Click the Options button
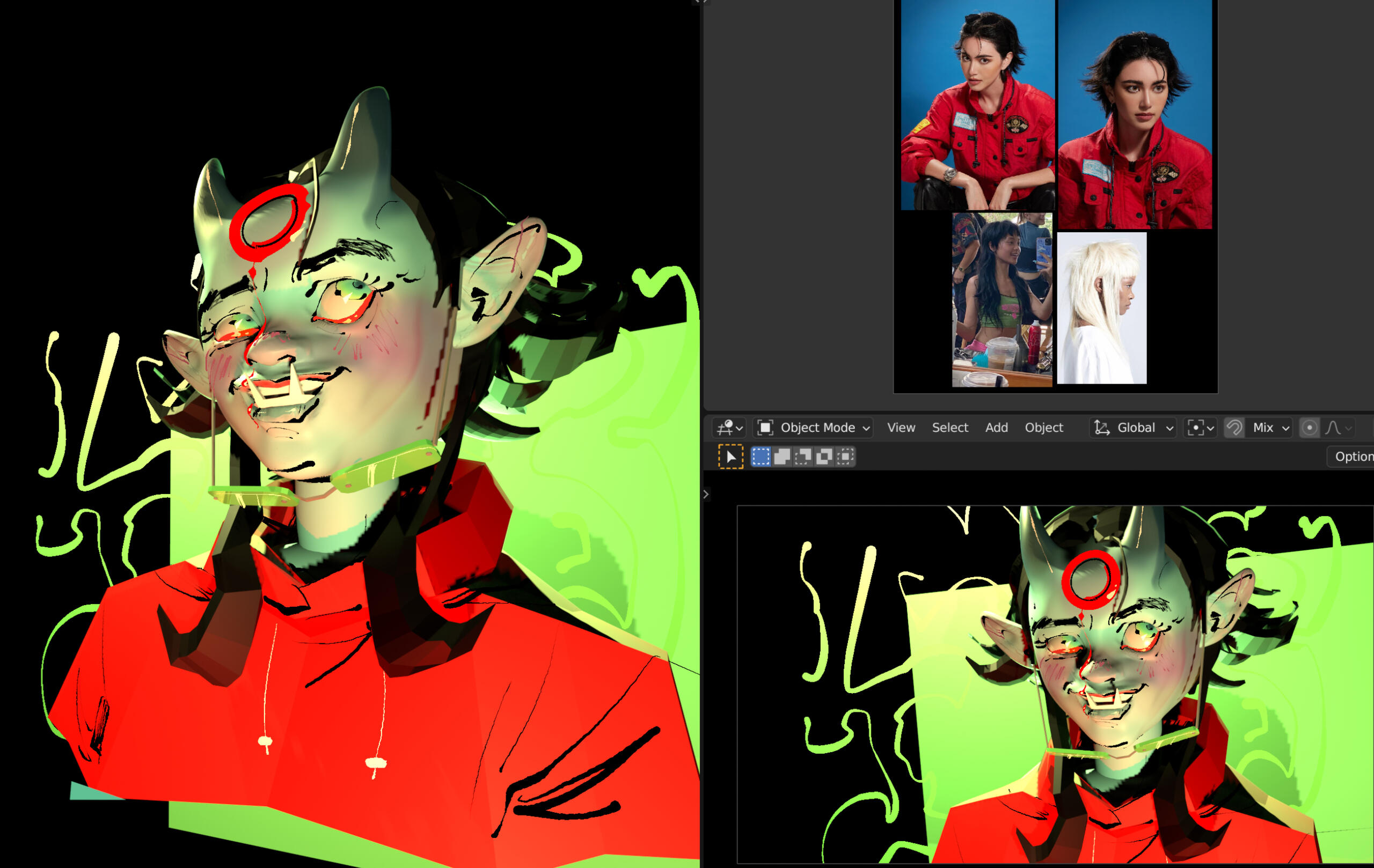The image size is (1374, 868). pyautogui.click(x=1354, y=457)
